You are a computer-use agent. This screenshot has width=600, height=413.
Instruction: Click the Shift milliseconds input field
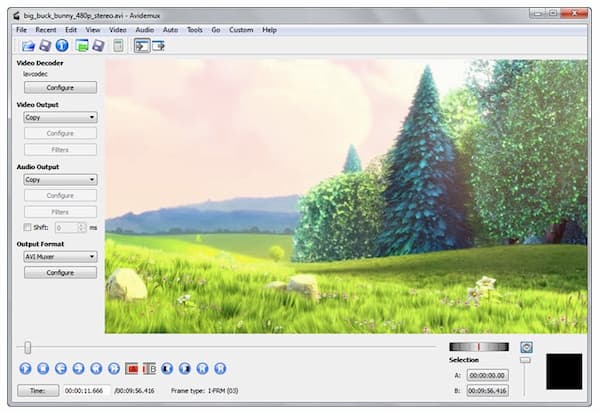(x=67, y=228)
